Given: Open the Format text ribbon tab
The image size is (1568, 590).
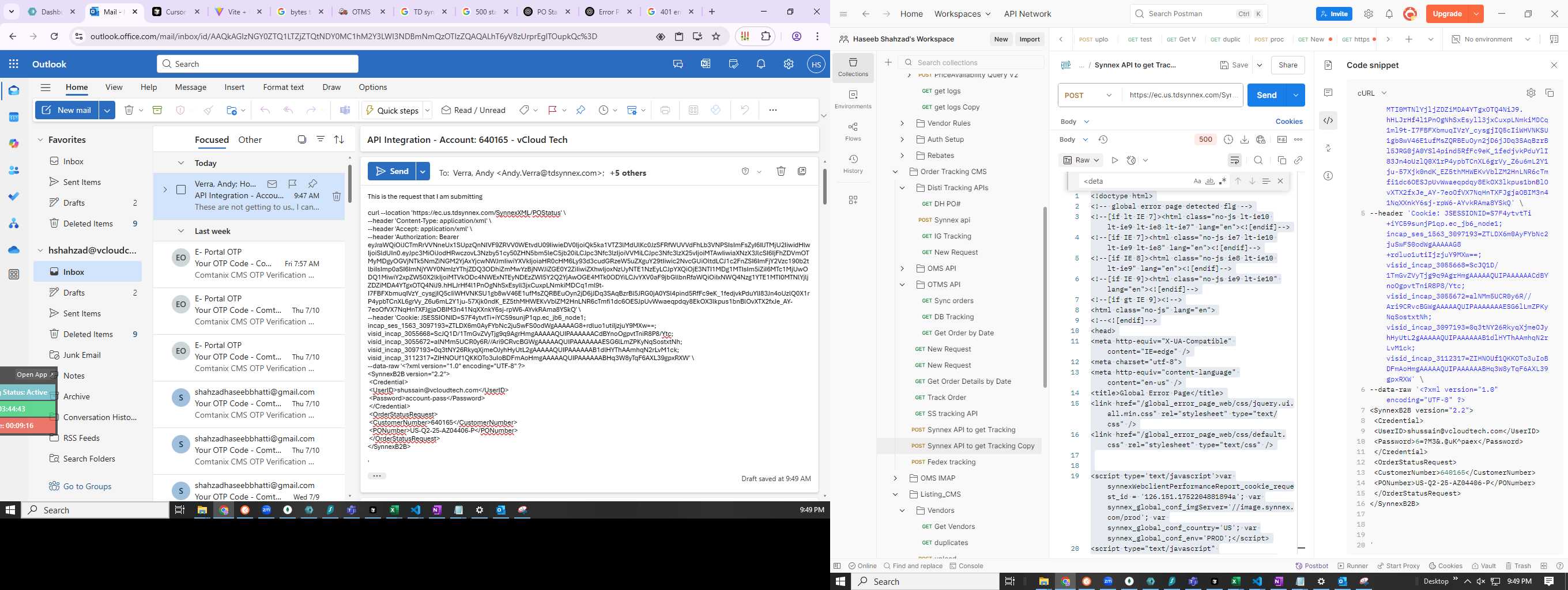Looking at the screenshot, I should pyautogui.click(x=283, y=87).
